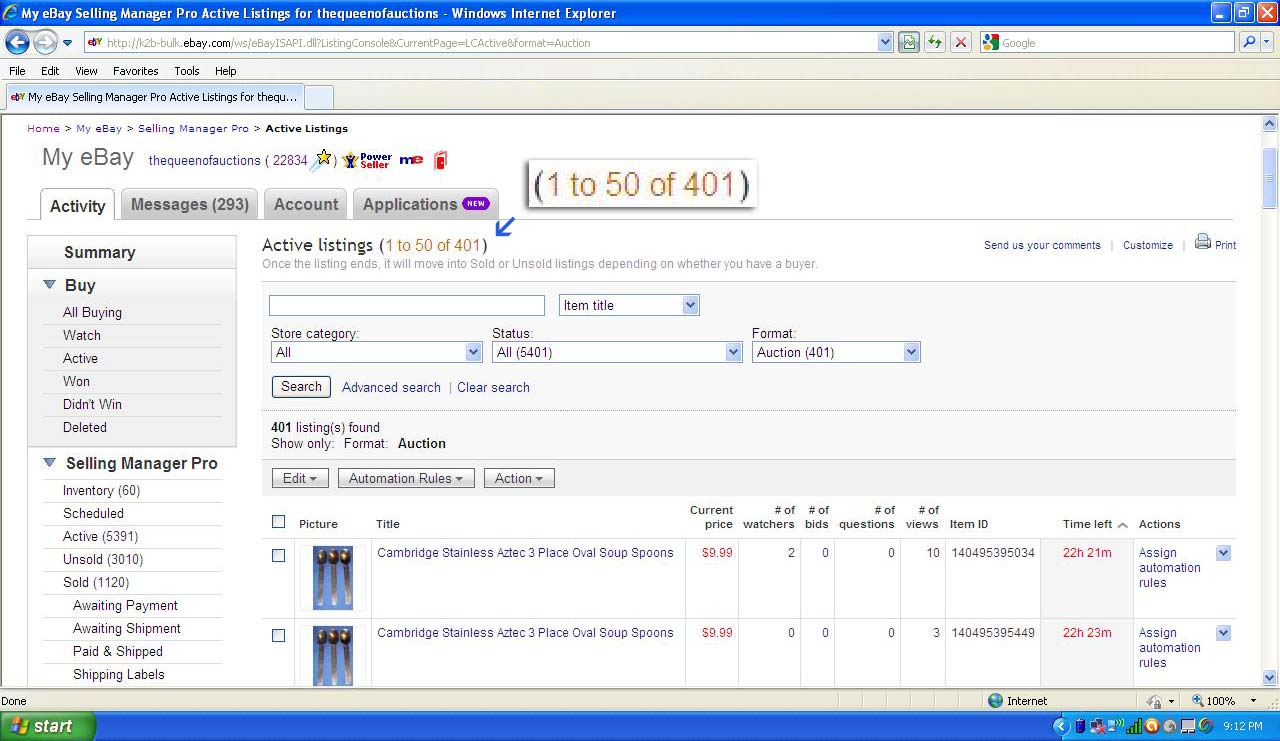
Task: Click the red eBay Store tag icon
Action: [x=440, y=160]
